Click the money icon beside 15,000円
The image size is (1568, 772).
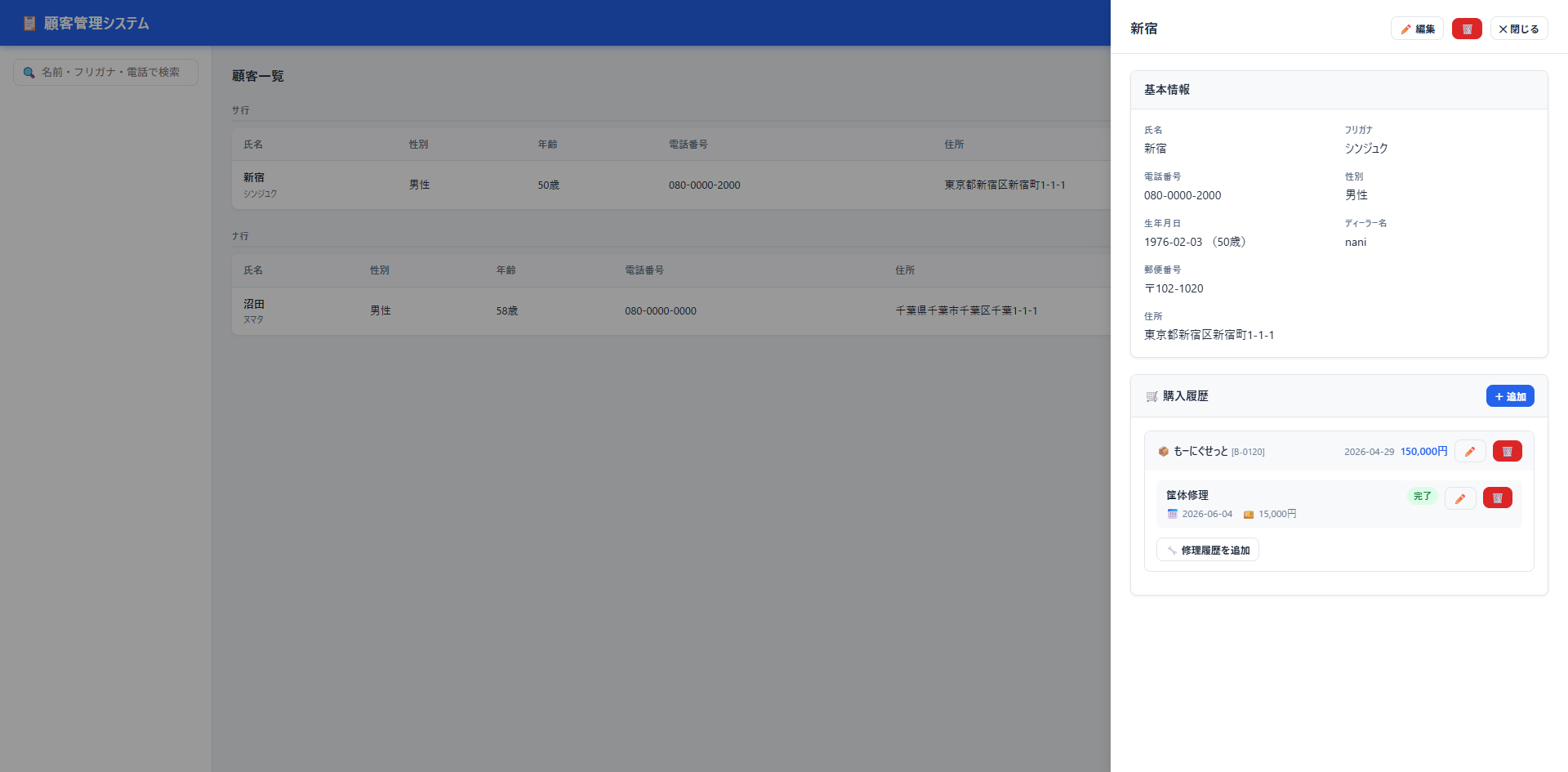click(x=1249, y=515)
